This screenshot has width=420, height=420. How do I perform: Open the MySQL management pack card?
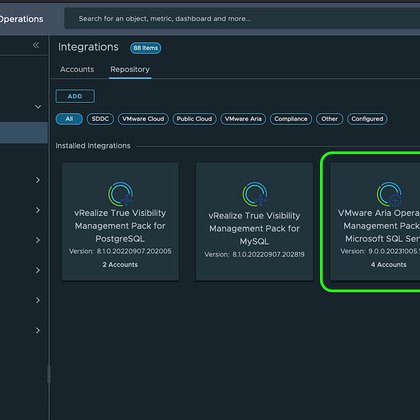tap(254, 221)
